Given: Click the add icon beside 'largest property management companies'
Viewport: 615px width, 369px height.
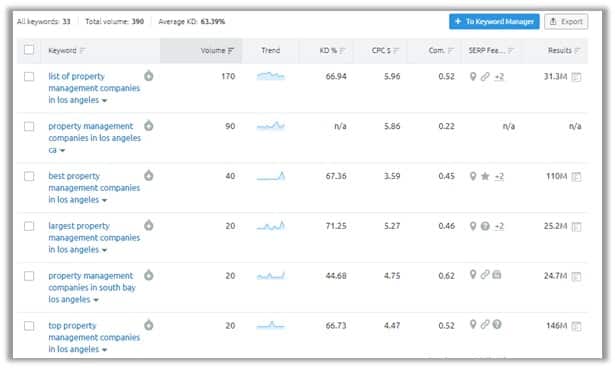Looking at the screenshot, I should tap(149, 225).
